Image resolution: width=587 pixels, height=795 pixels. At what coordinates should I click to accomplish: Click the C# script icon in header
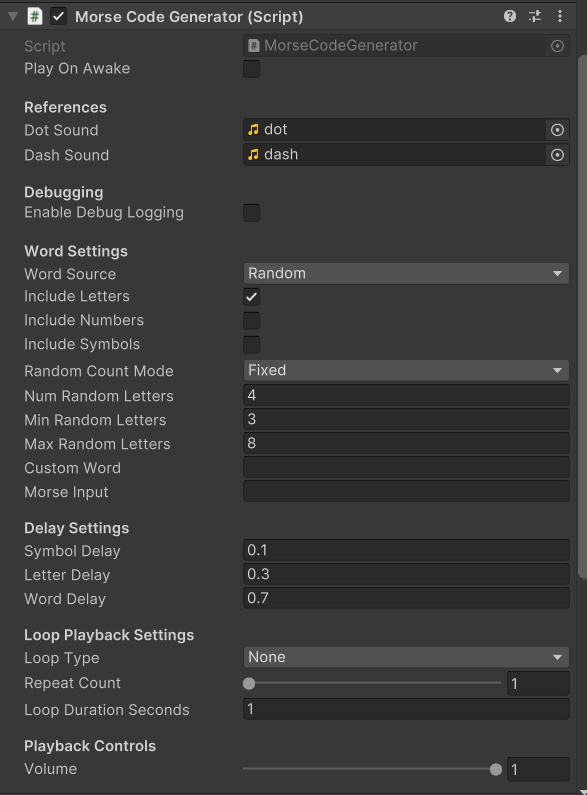pyautogui.click(x=34, y=16)
